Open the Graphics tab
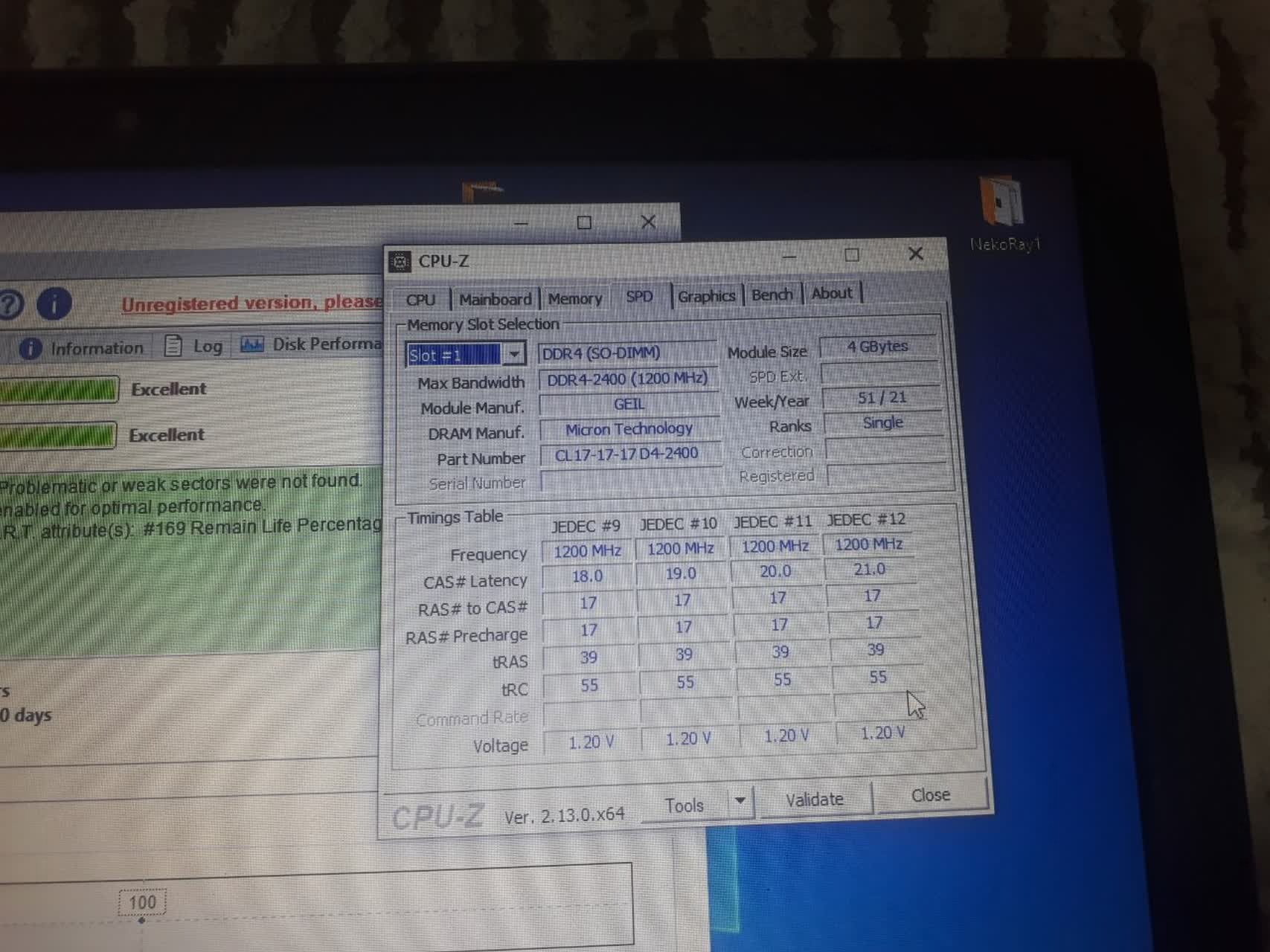 pos(706,296)
